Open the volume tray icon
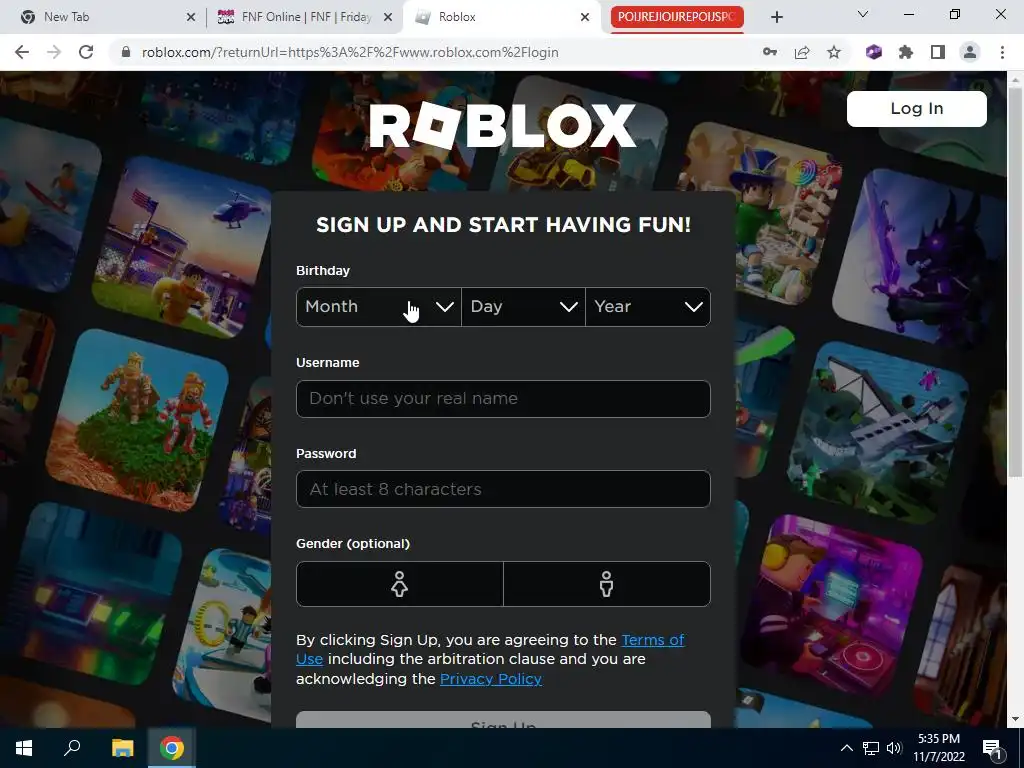Viewport: 1024px width, 768px height. (x=894, y=748)
